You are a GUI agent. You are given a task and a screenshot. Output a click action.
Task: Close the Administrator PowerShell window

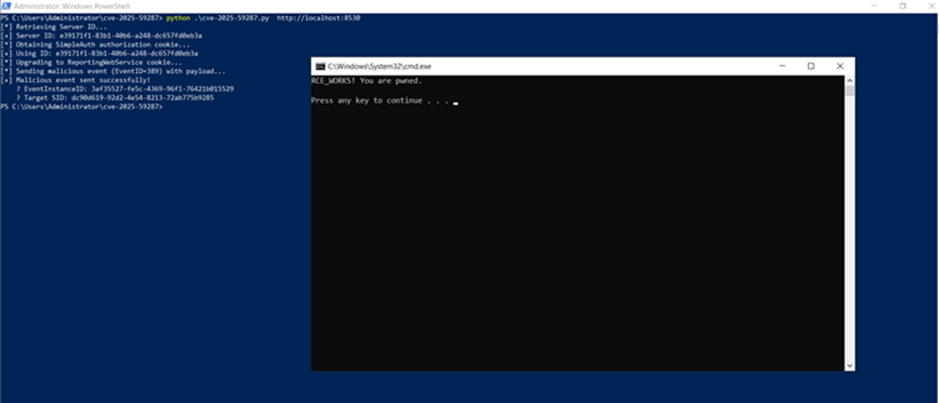(x=929, y=5)
